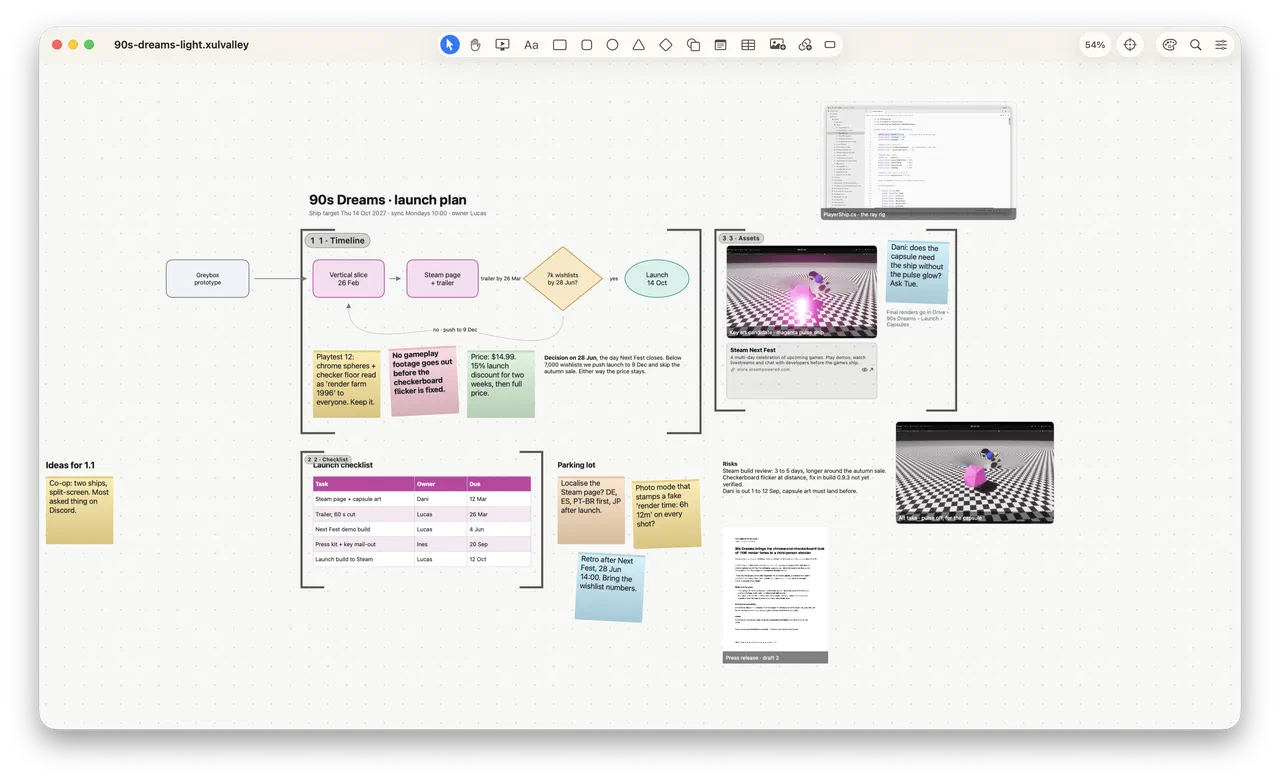
Task: Click the '90s Dreams · launch plan' title
Action: point(388,200)
